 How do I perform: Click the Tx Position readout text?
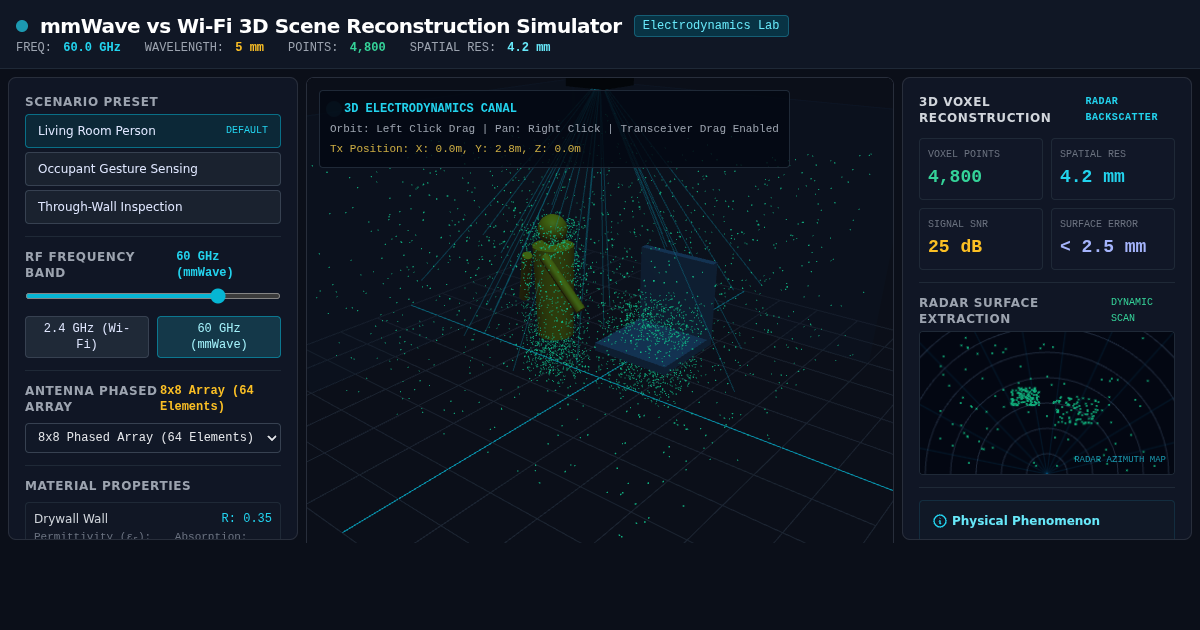pos(455,149)
